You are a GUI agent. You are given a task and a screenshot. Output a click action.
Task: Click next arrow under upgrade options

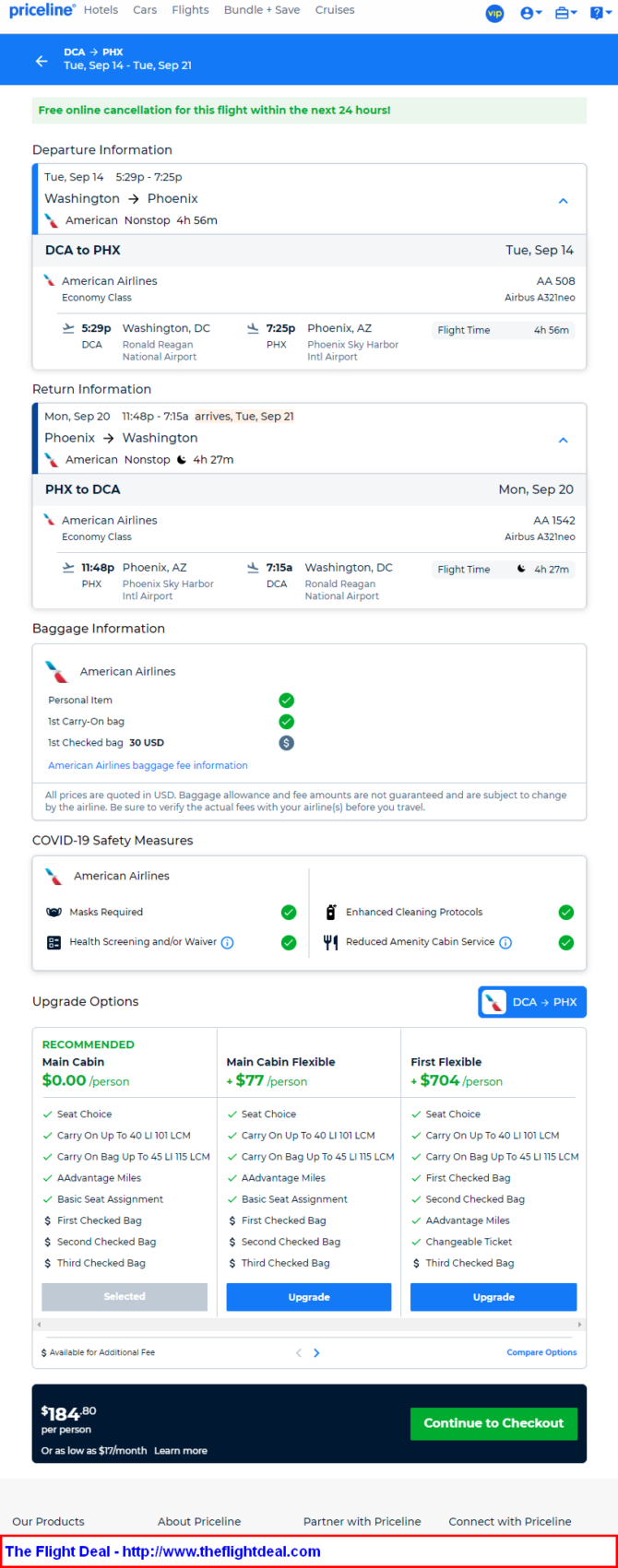click(x=317, y=1353)
